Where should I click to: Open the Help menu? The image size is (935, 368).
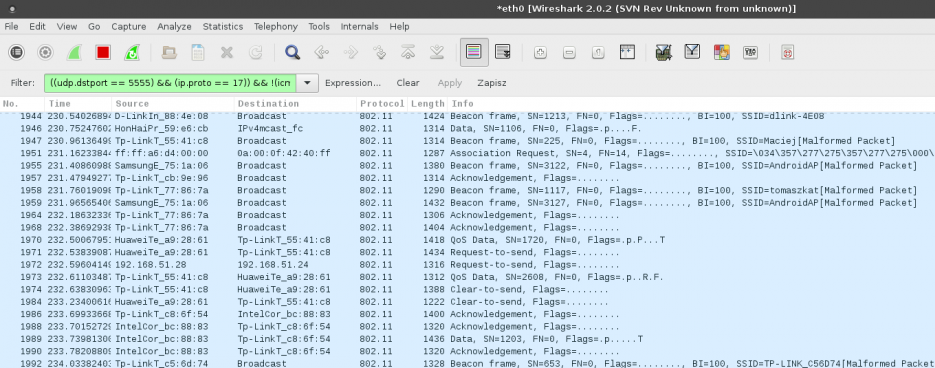[x=399, y=26]
